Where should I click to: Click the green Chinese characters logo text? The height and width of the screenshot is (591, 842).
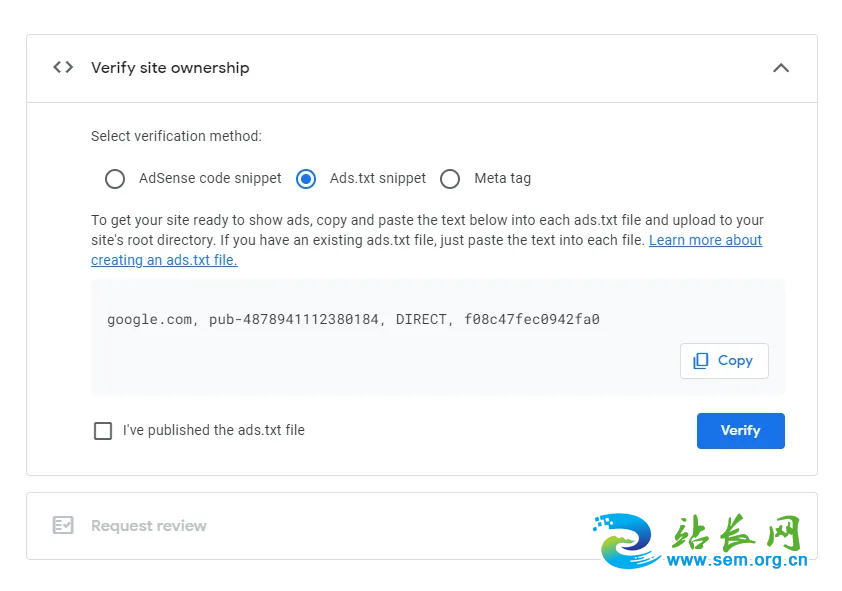tap(736, 532)
